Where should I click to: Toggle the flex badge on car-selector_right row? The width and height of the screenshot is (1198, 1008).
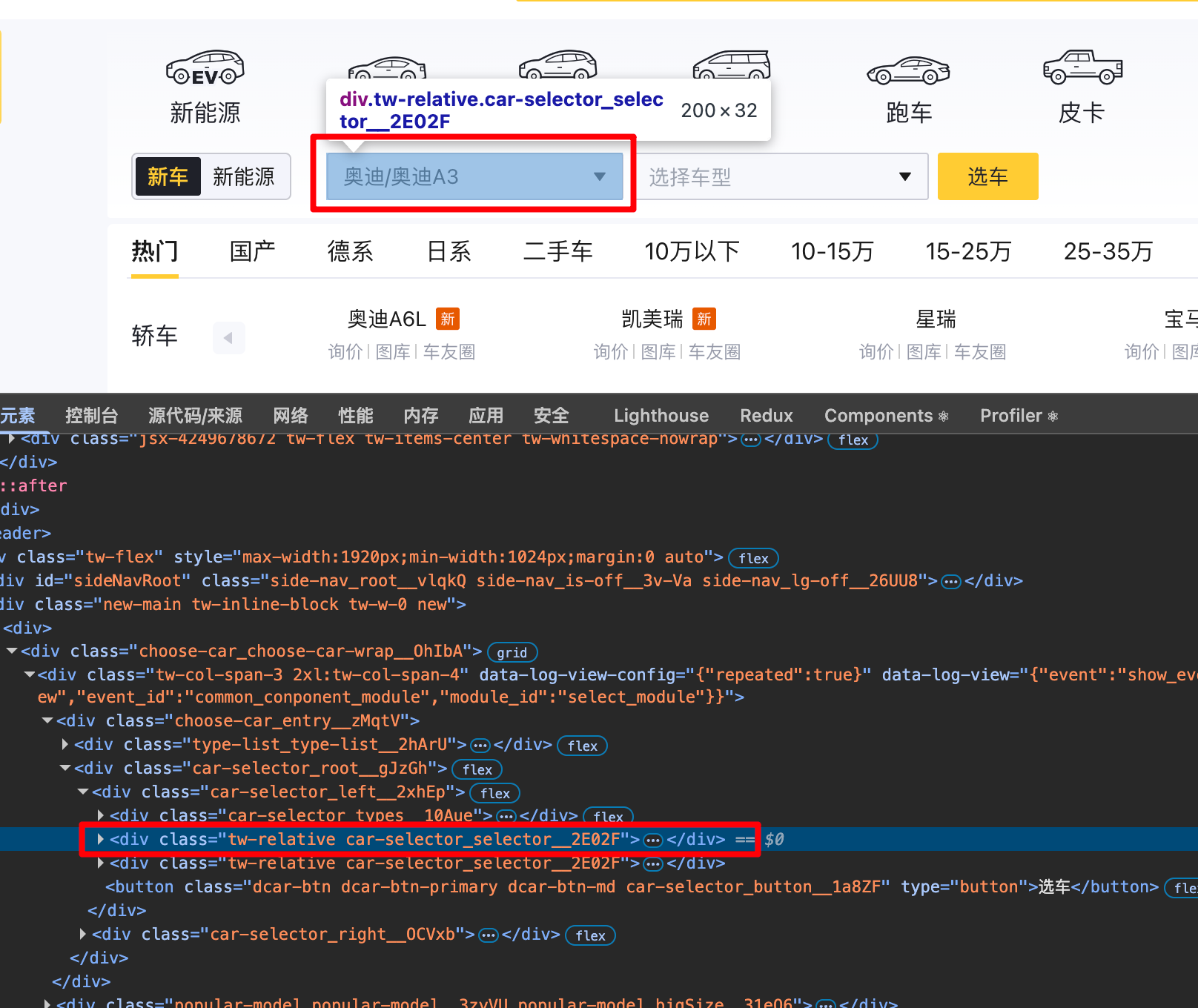(x=591, y=935)
